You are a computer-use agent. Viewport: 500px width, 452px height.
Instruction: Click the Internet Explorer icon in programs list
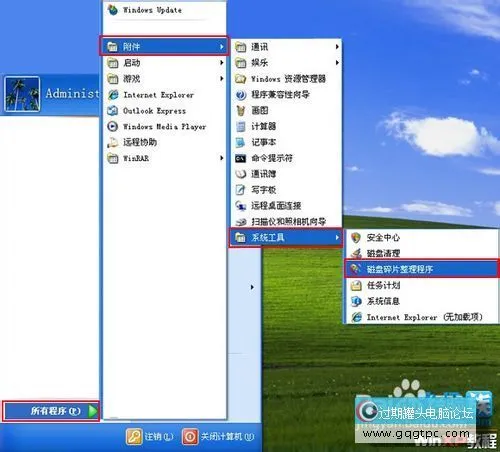pos(113,95)
